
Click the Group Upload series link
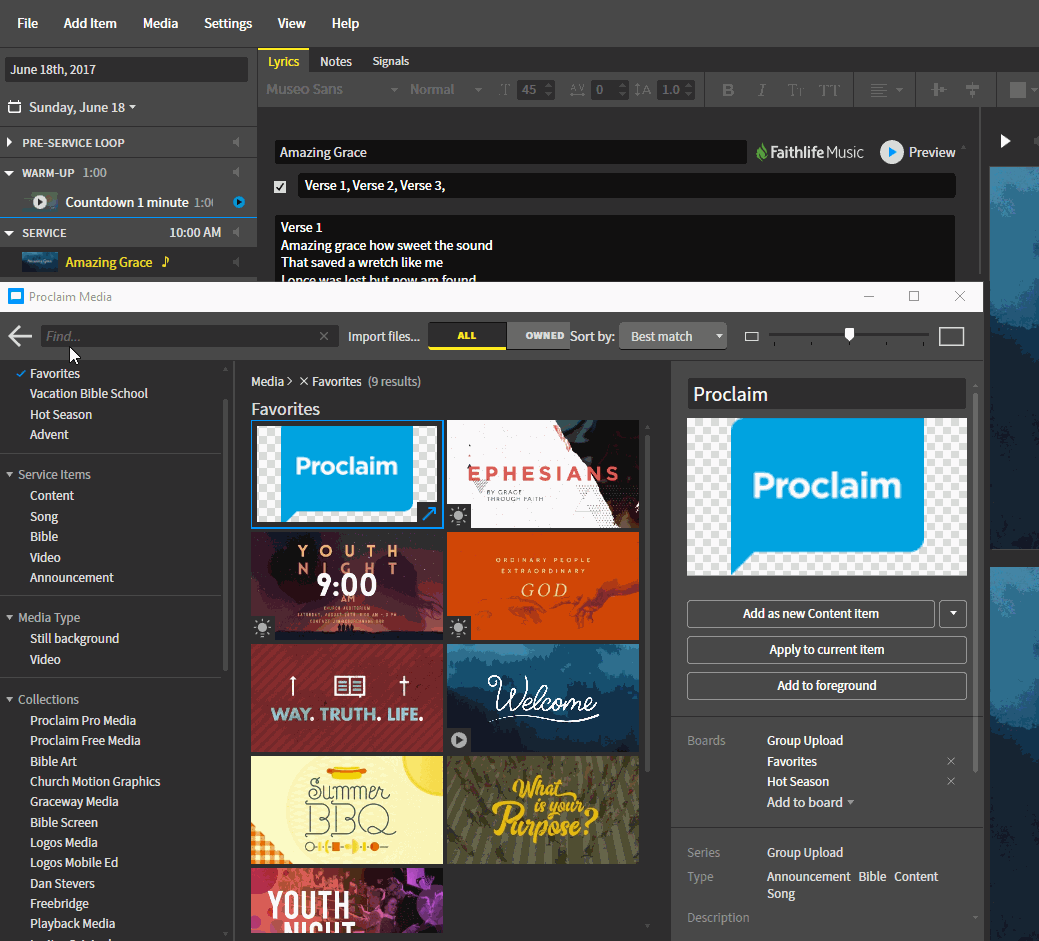(805, 853)
